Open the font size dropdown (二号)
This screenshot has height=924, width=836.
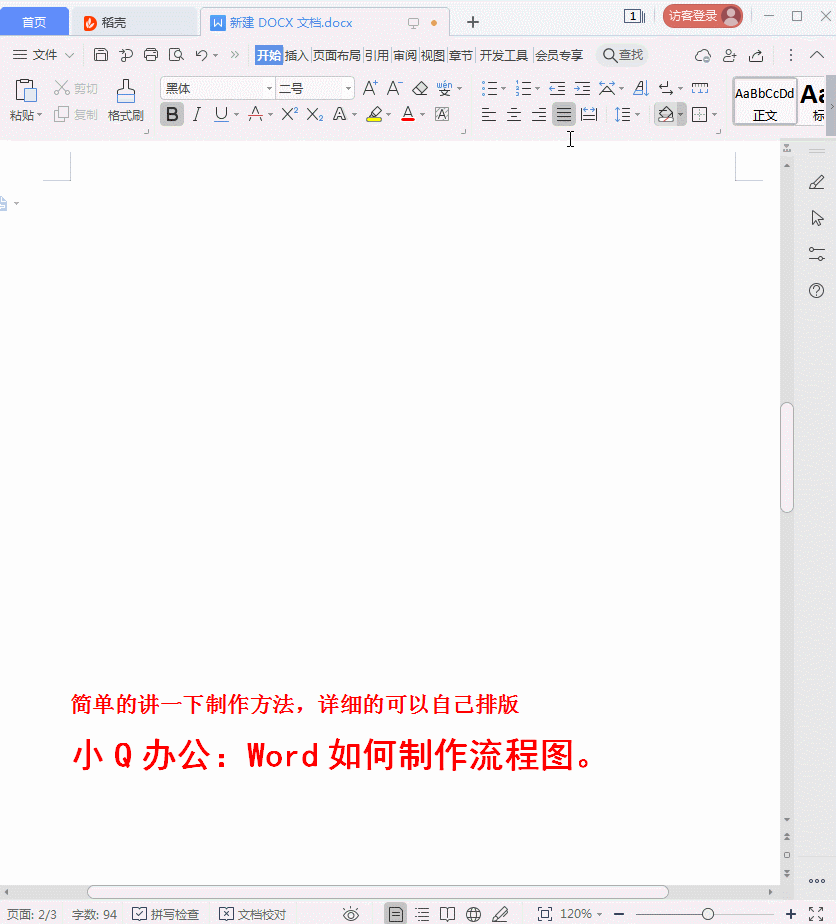click(348, 88)
